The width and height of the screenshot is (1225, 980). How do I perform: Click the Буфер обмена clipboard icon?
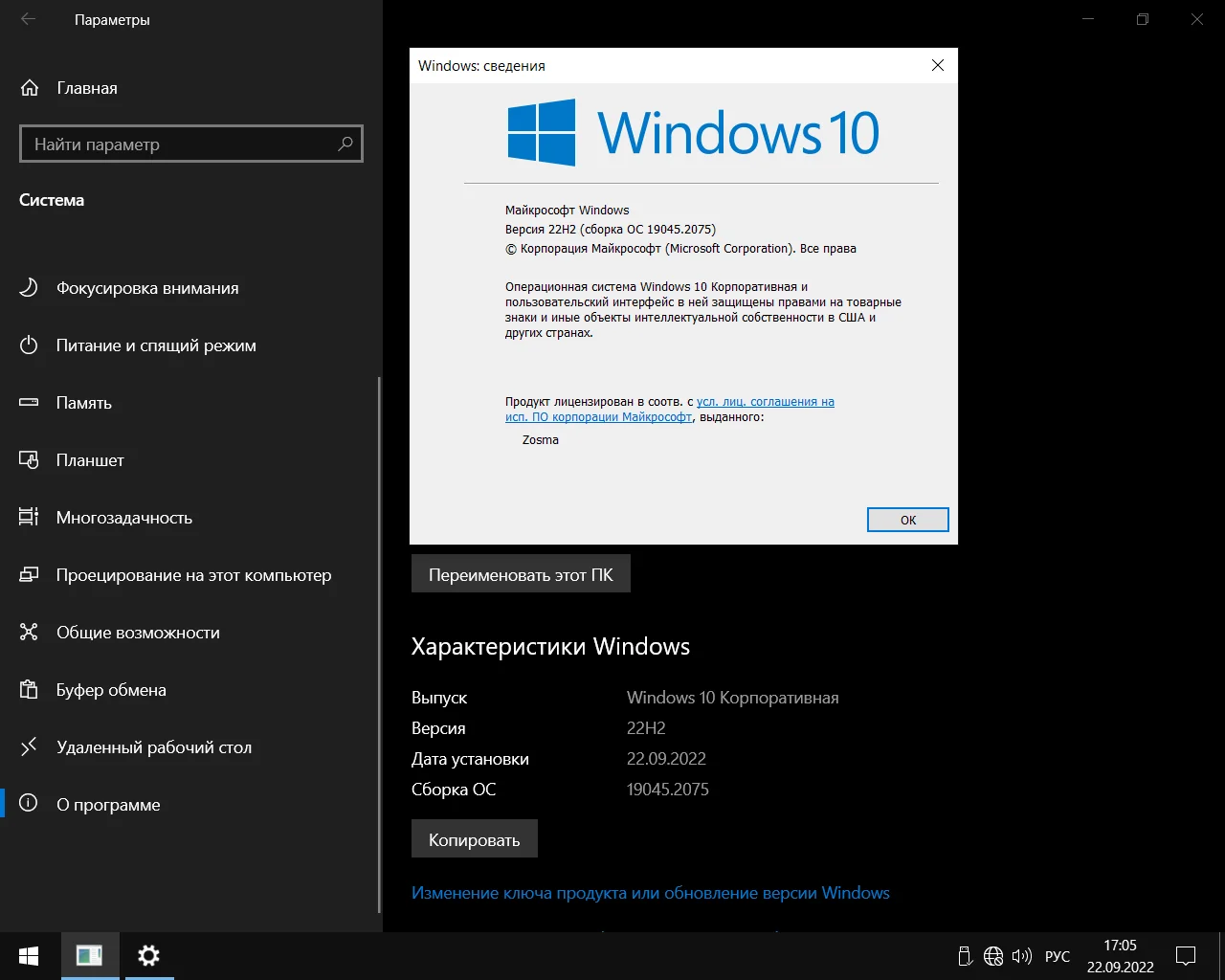tap(29, 689)
